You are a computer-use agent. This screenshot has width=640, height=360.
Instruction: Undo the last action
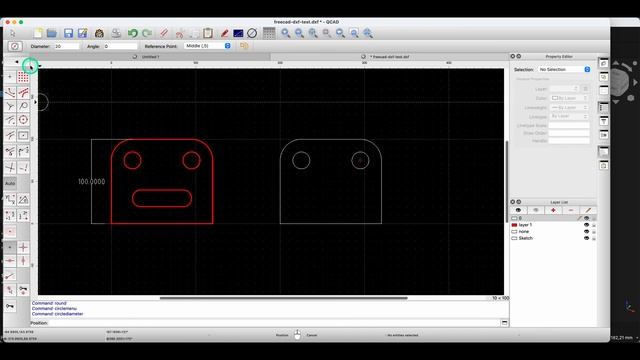[132, 33]
